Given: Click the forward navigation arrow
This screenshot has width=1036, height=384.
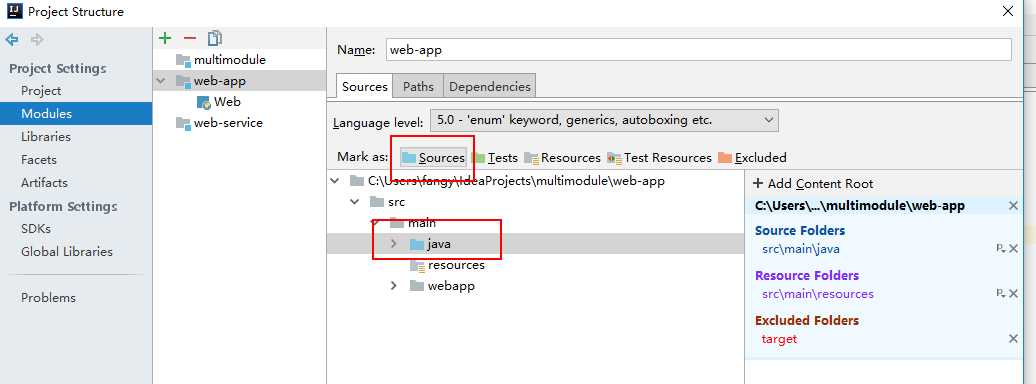Looking at the screenshot, I should [37, 40].
